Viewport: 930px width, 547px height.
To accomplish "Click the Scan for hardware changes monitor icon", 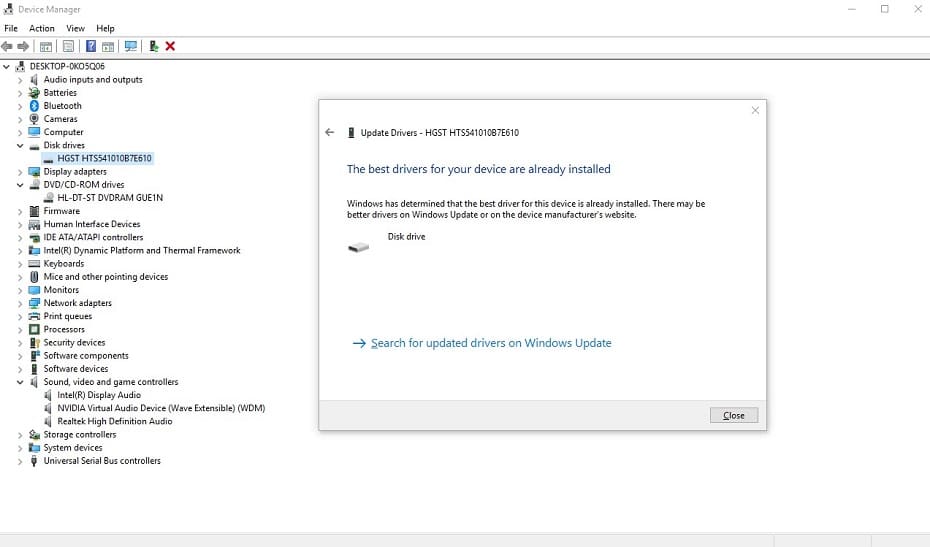I will coord(130,46).
